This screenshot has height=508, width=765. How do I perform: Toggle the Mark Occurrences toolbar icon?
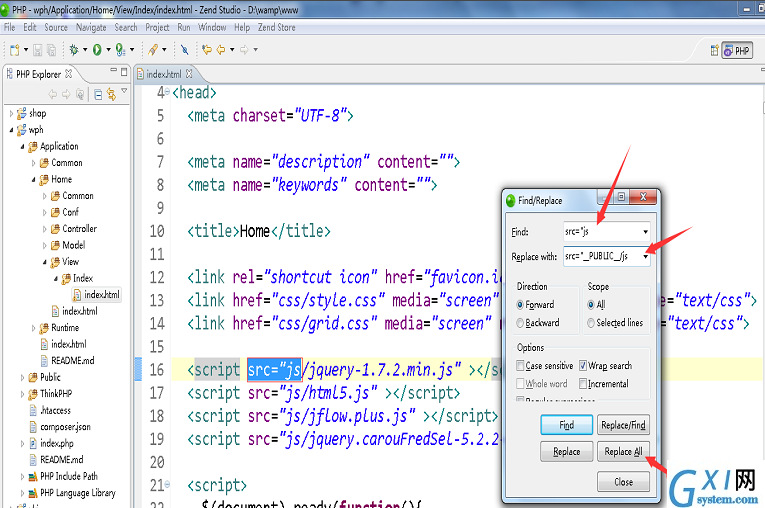point(184,50)
